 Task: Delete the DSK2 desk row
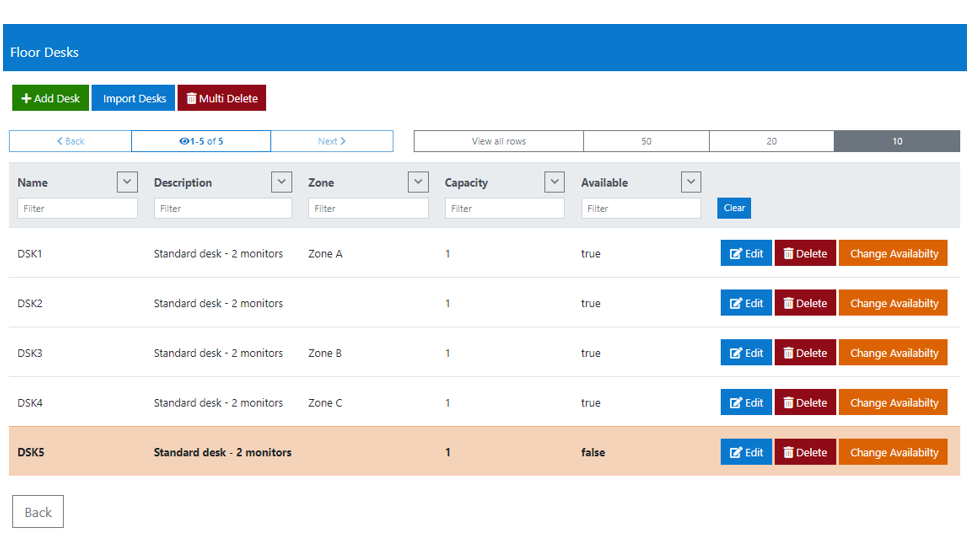point(805,303)
